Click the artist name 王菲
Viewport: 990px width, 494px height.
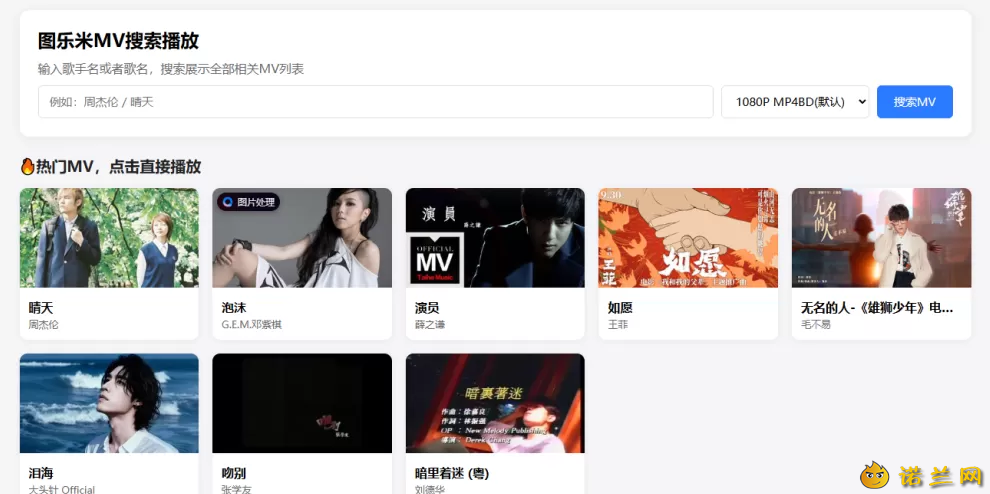point(618,325)
